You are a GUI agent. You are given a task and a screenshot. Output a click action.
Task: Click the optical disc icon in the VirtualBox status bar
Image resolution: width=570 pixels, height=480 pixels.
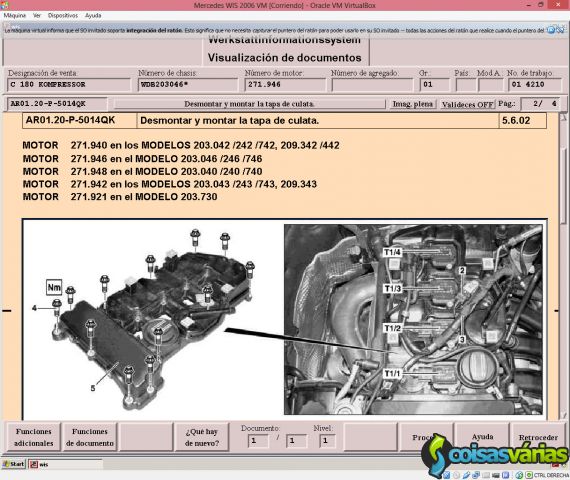coord(456,475)
